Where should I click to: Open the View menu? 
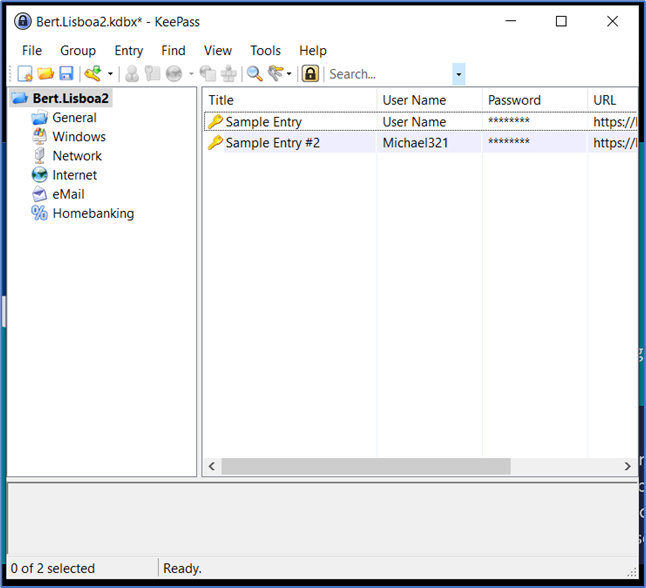(x=218, y=51)
